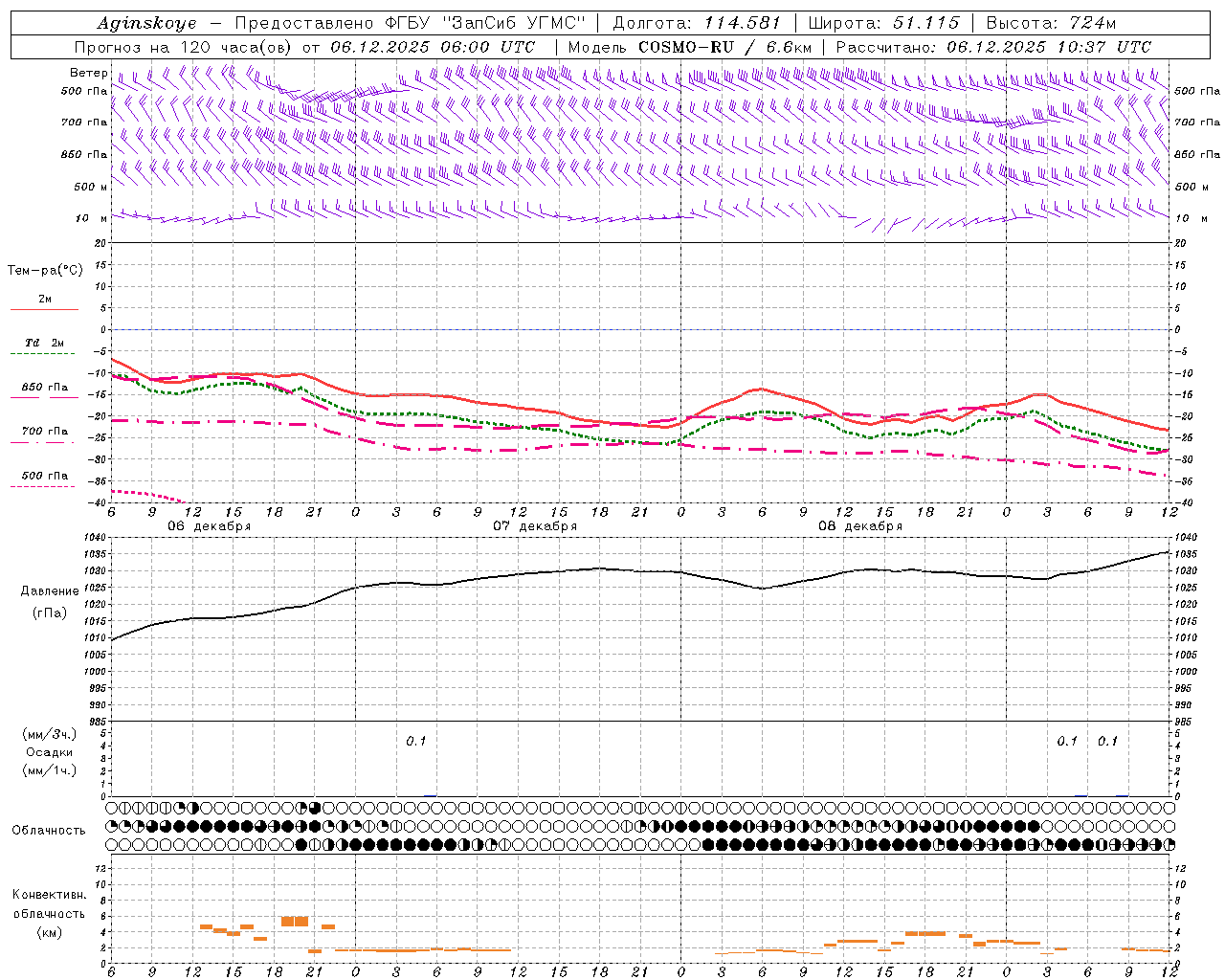Click the 07 декабря date label
The height and width of the screenshot is (980, 1225).
point(535,526)
